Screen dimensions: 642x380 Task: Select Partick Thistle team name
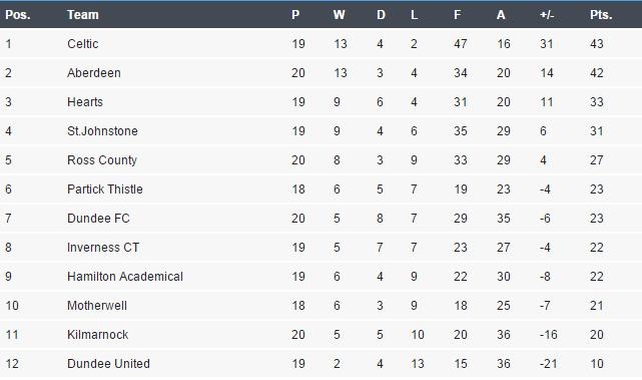point(105,189)
